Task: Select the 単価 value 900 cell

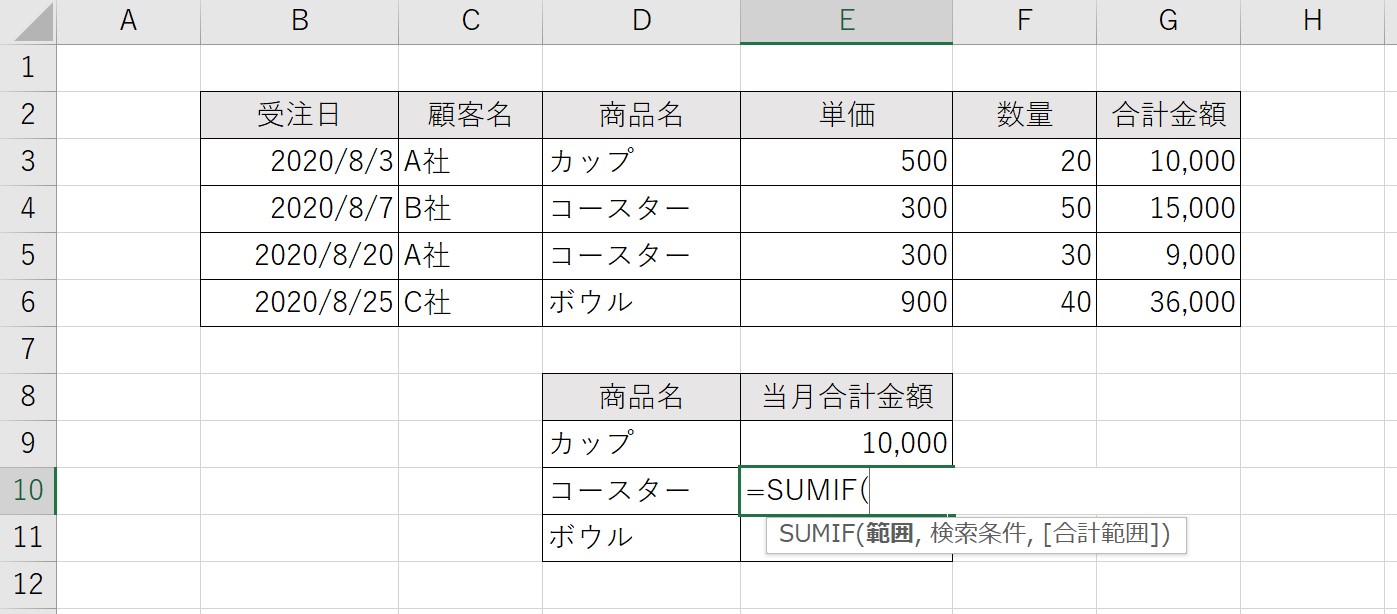Action: (x=846, y=302)
